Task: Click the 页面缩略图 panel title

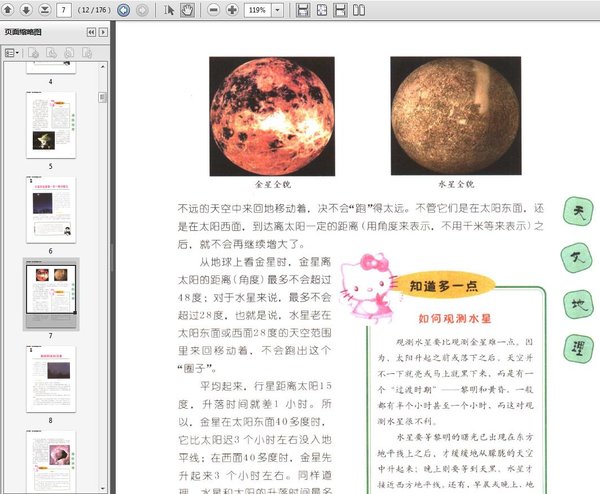Action: pyautogui.click(x=24, y=32)
